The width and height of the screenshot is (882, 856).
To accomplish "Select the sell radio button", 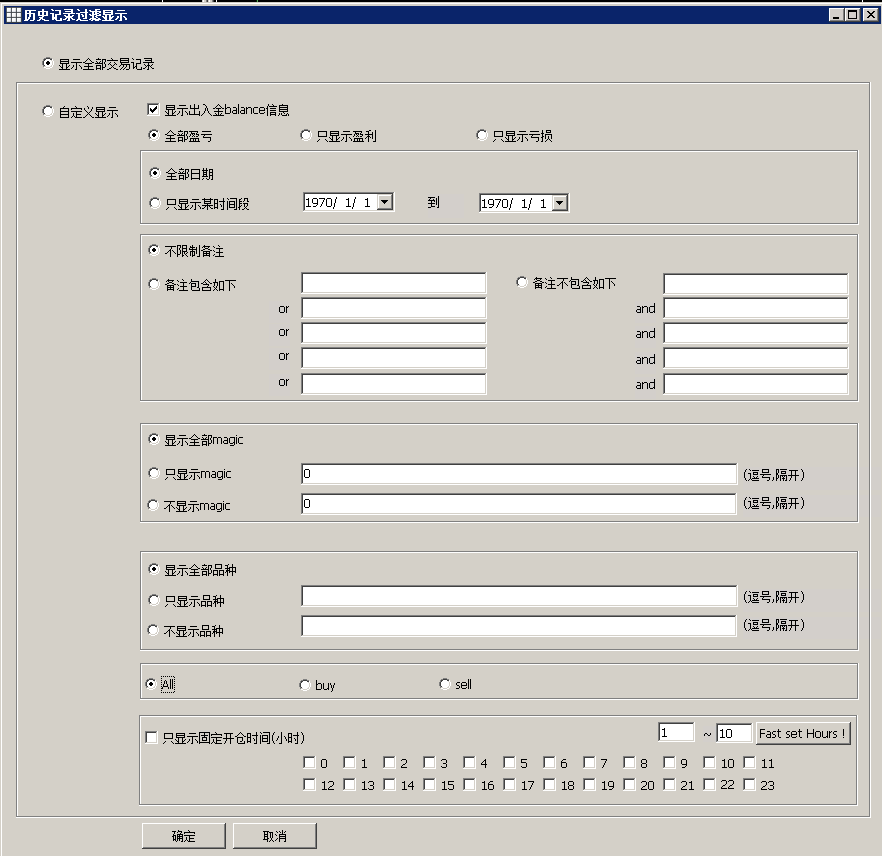I will [x=445, y=685].
